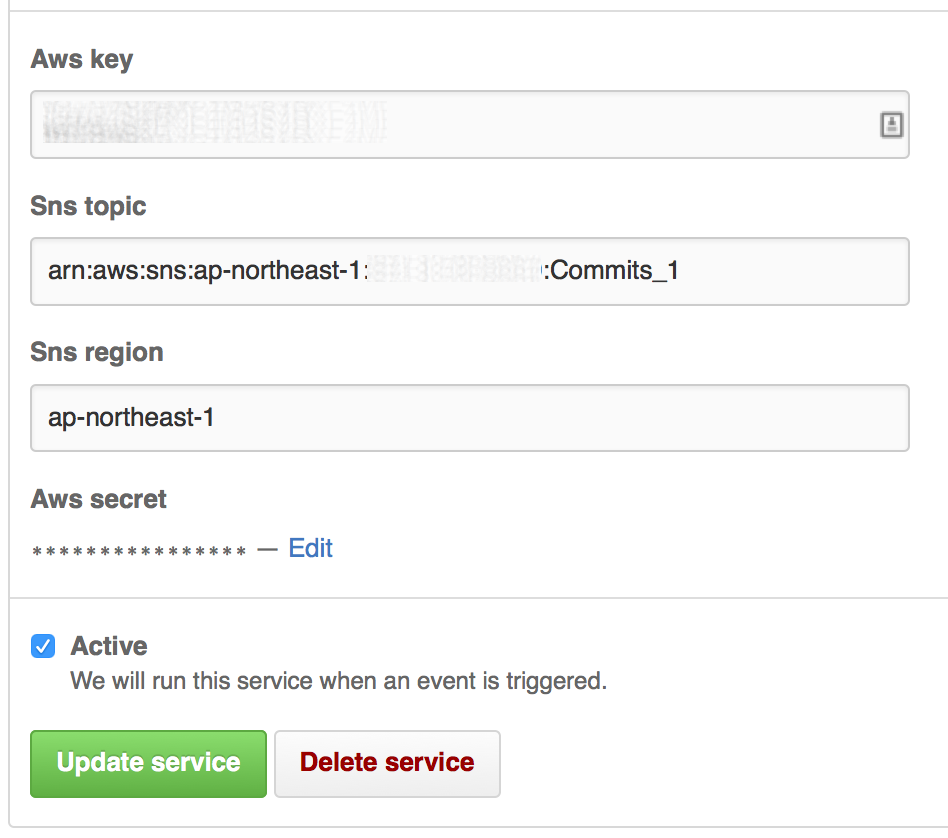Click the blurred account ID in Sns topic
This screenshot has height=838, width=948.
[x=453, y=270]
